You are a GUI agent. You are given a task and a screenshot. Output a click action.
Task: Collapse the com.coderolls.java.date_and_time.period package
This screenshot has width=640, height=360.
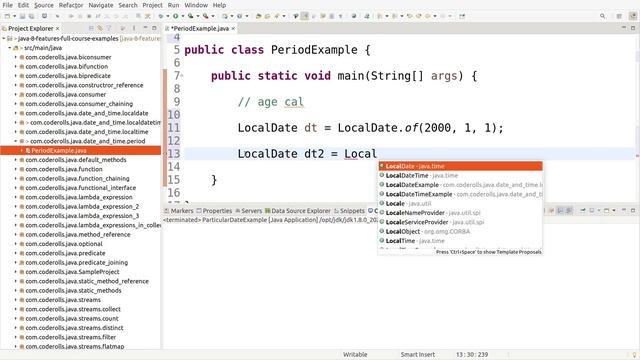(x=16, y=141)
